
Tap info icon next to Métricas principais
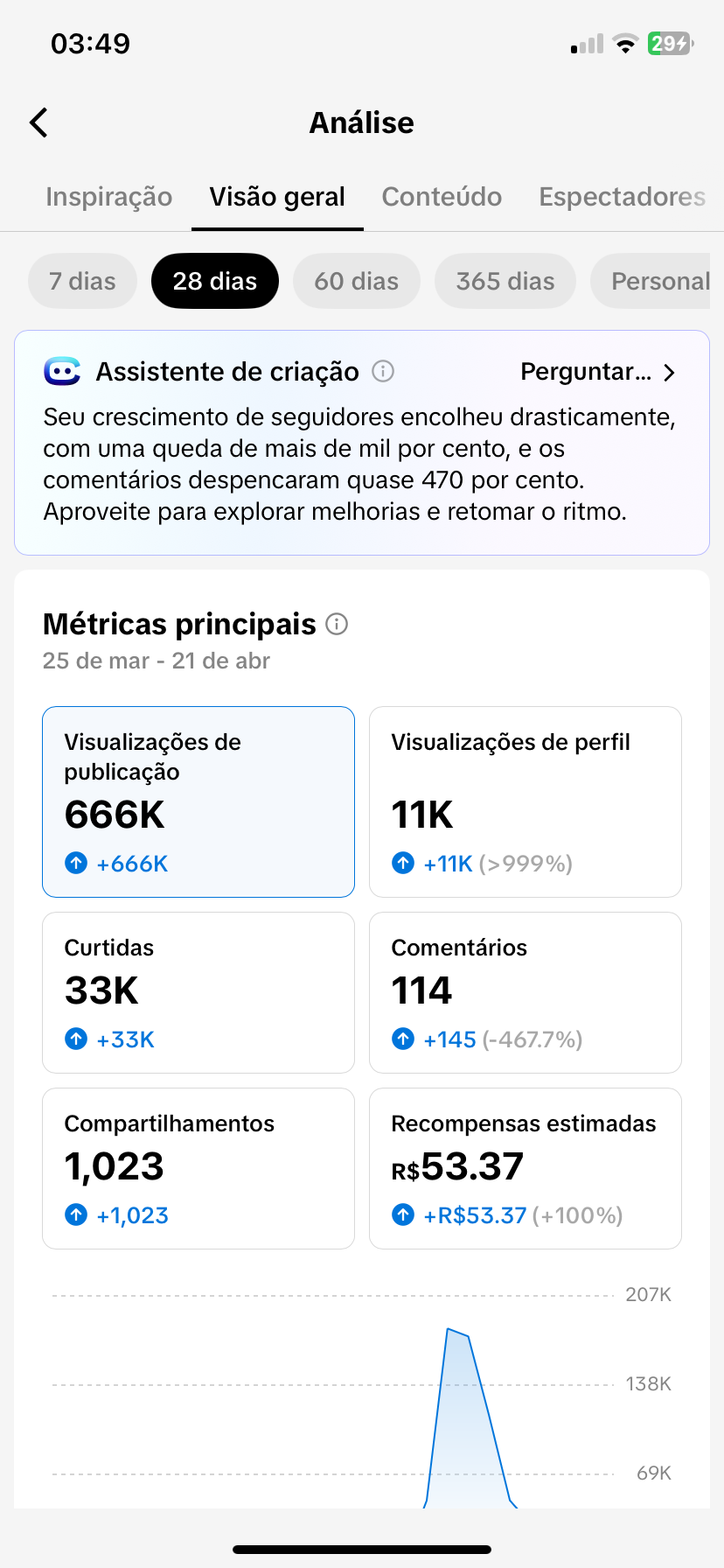point(337,624)
